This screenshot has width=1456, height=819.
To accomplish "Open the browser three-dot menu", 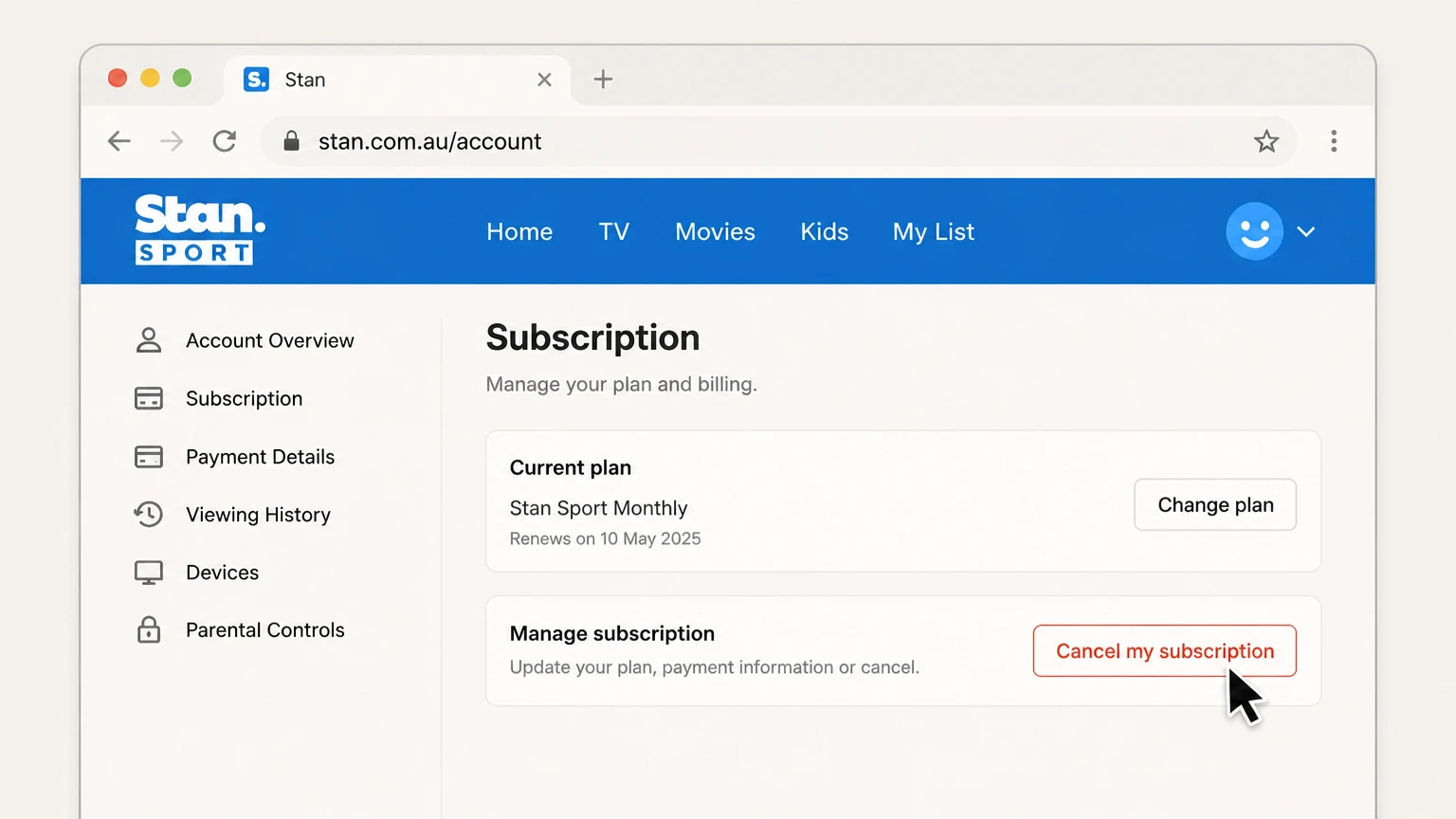I will coord(1334,141).
